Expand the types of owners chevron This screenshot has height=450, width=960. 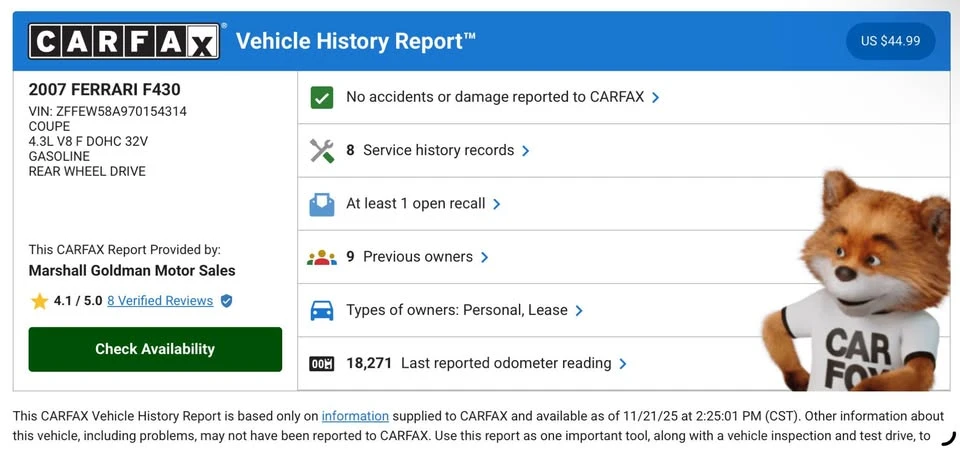[579, 310]
